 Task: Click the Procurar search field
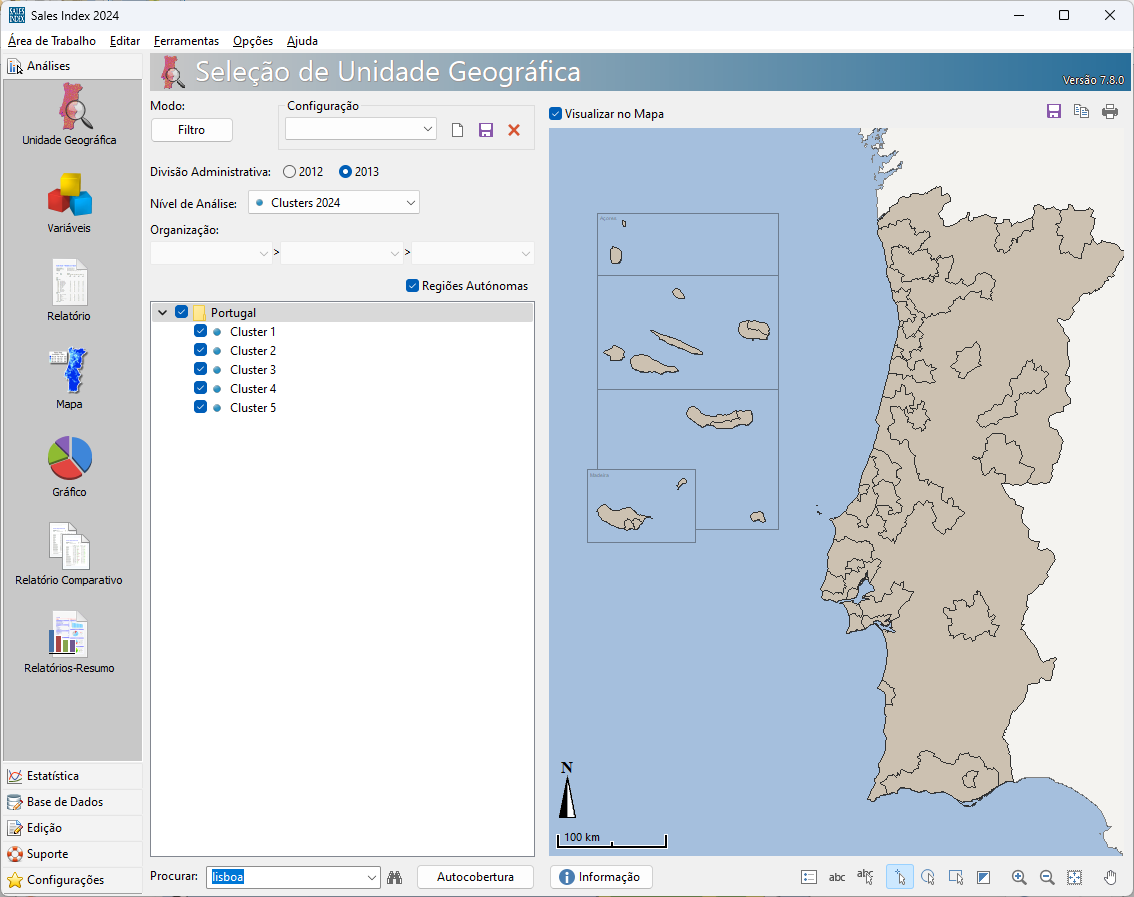(x=285, y=877)
